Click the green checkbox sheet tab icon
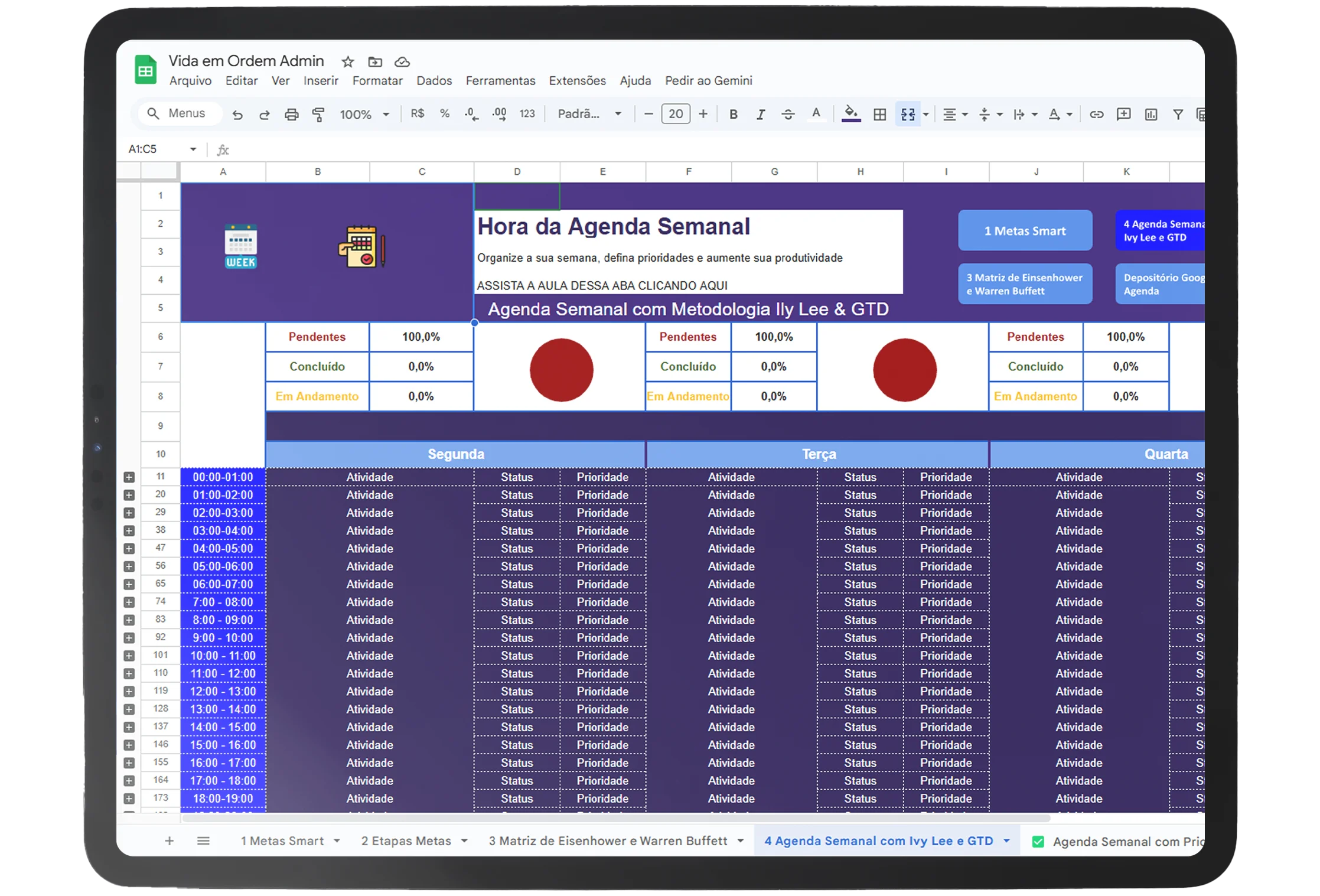 [1038, 842]
